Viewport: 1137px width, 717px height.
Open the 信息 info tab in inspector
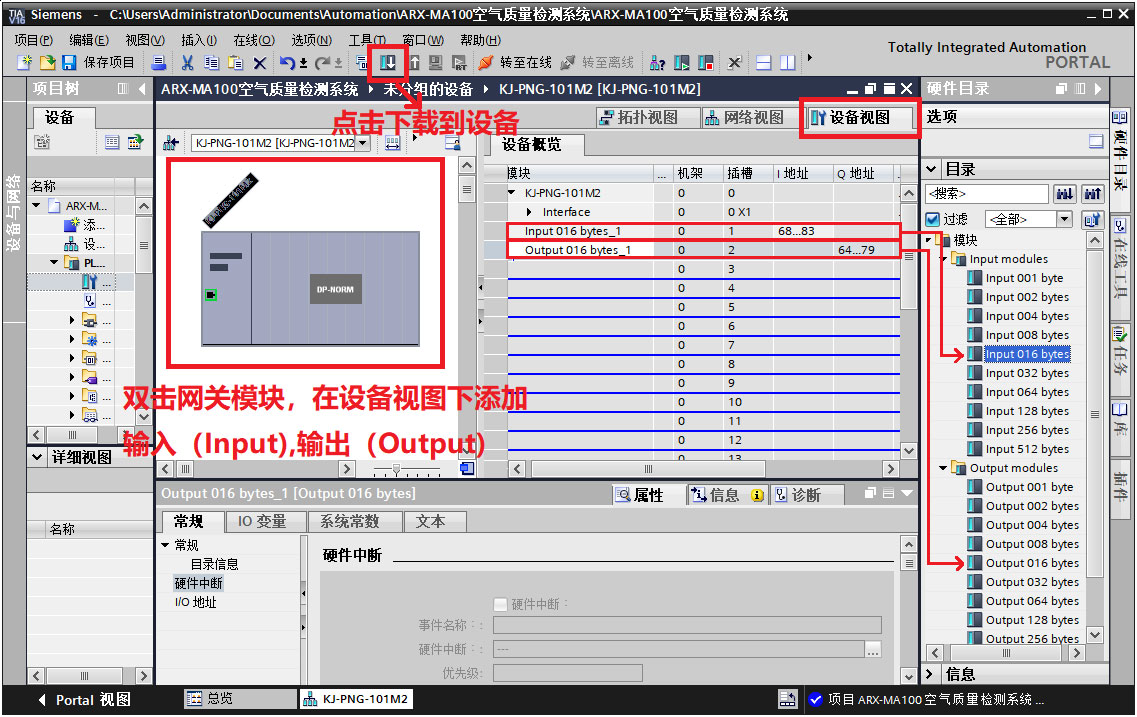[x=727, y=495]
